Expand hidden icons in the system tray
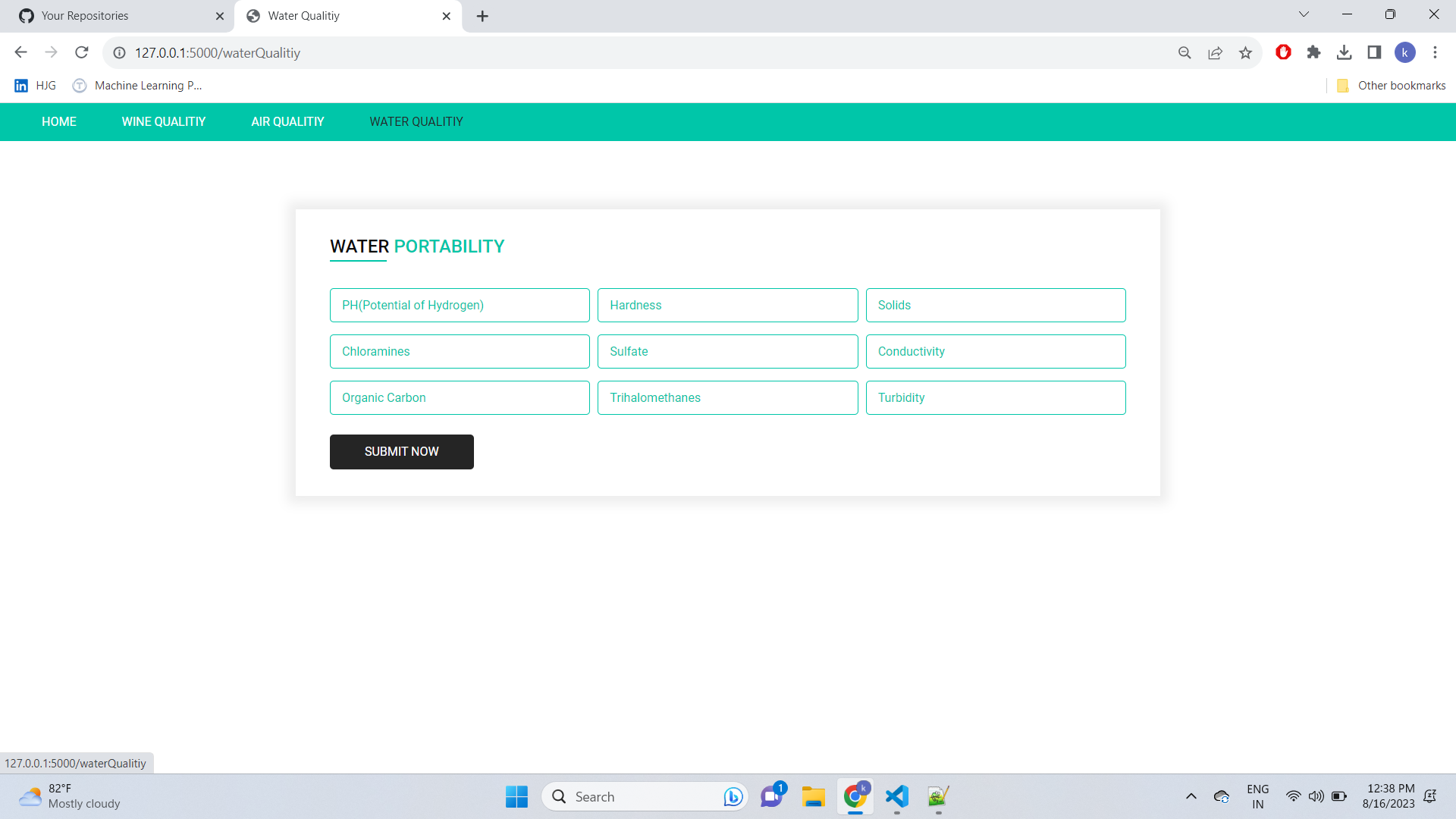 point(1191,796)
